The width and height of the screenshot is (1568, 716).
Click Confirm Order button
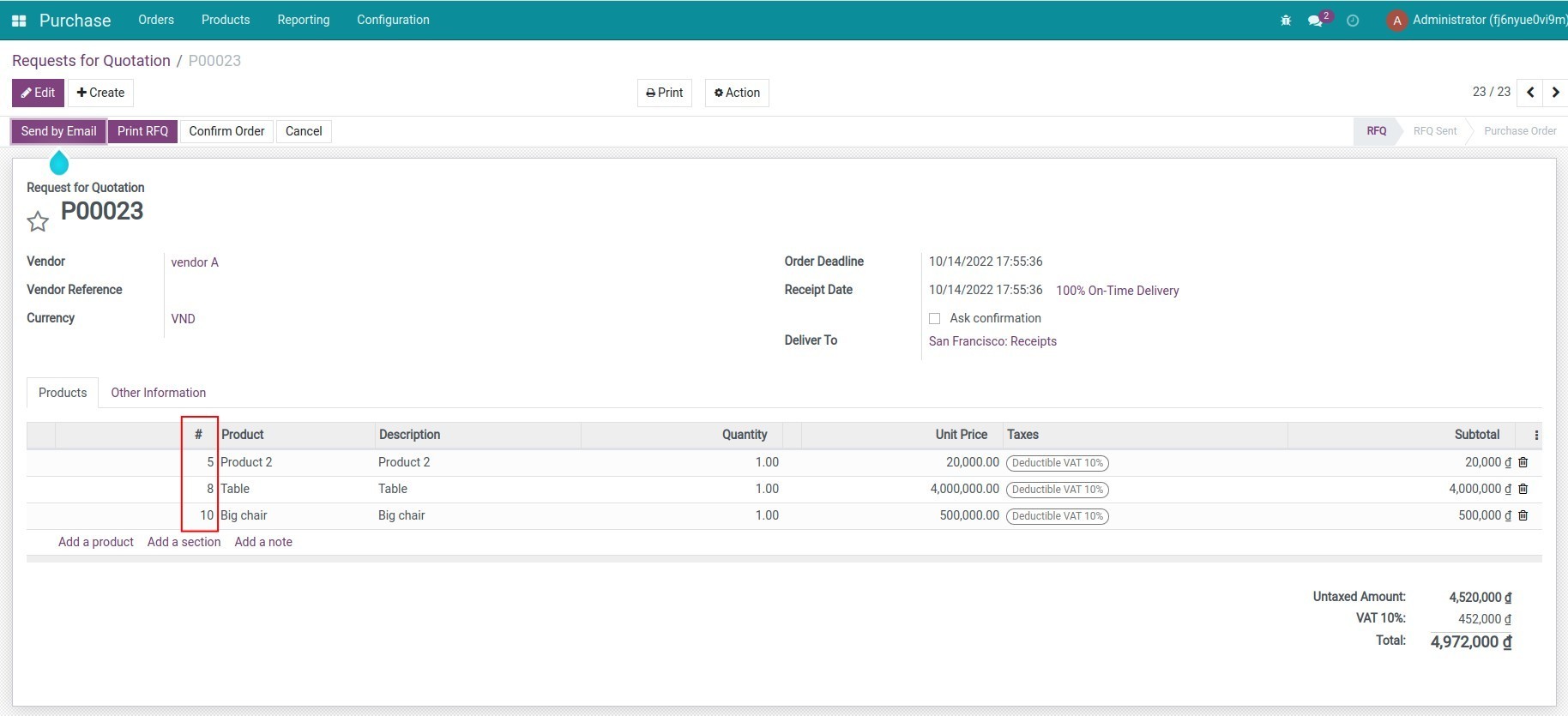[x=226, y=131]
